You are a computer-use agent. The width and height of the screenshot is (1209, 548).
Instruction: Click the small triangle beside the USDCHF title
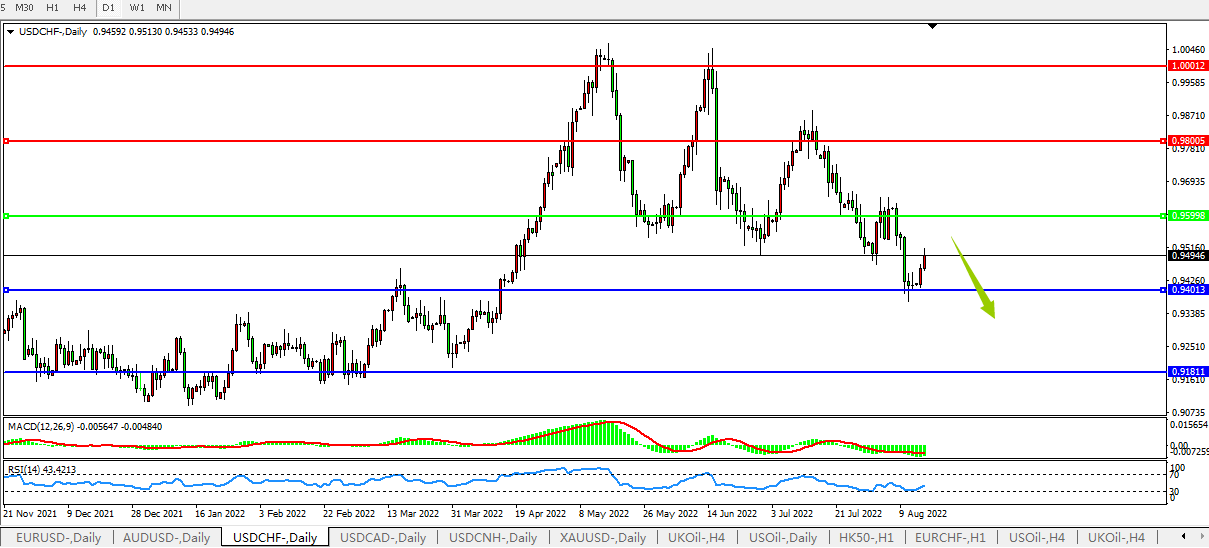pyautogui.click(x=10, y=32)
